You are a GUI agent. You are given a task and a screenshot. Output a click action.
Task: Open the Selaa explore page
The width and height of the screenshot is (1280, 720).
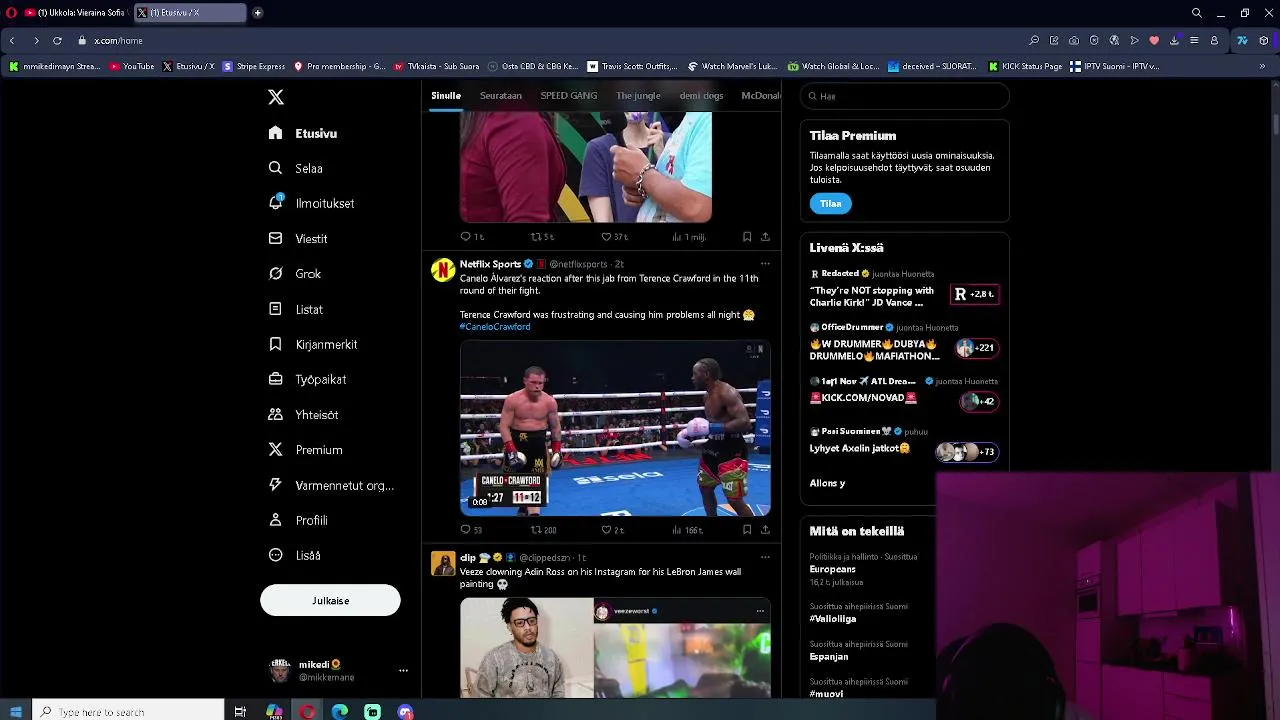tap(296, 168)
